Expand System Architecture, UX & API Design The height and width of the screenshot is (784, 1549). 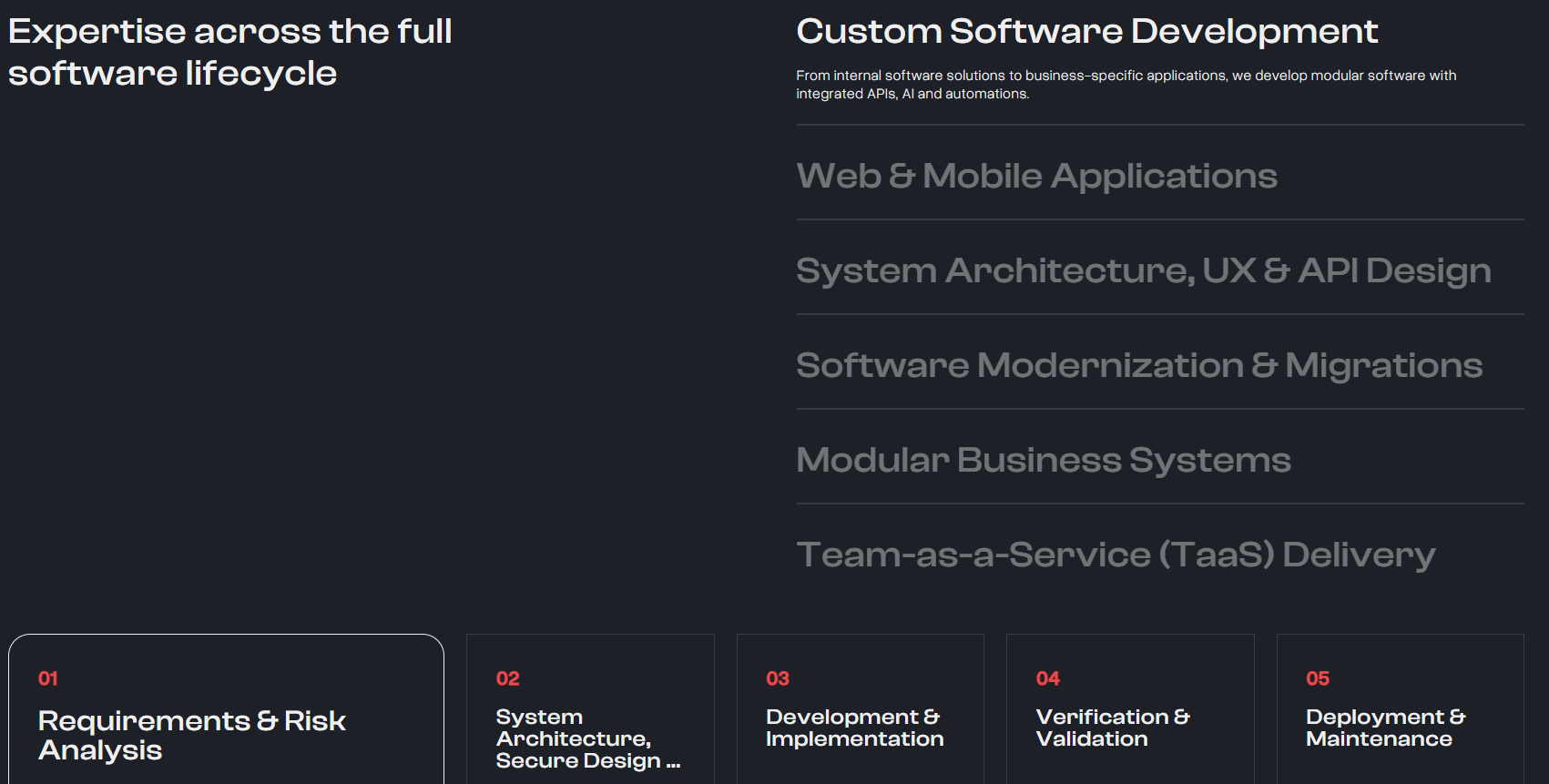1143,270
